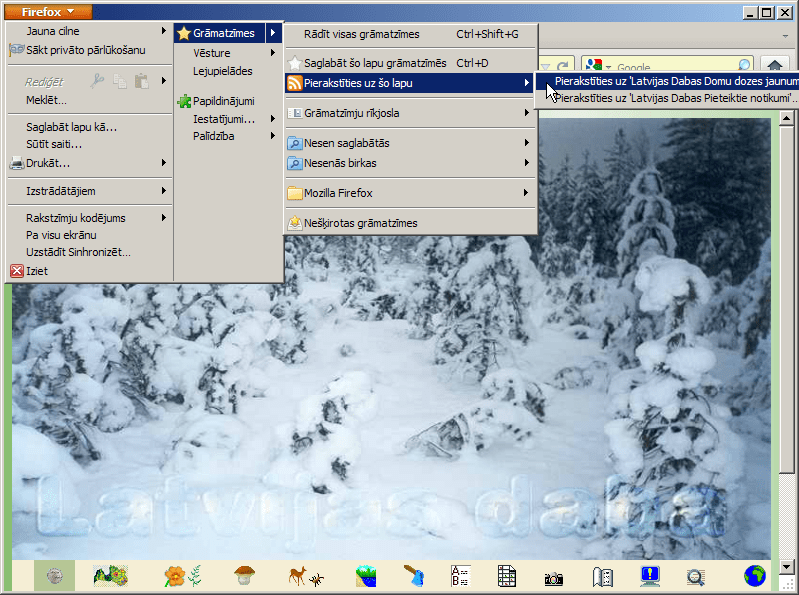Click the axe icon on the page
Screen dimensions: 799x595
click(x=414, y=576)
